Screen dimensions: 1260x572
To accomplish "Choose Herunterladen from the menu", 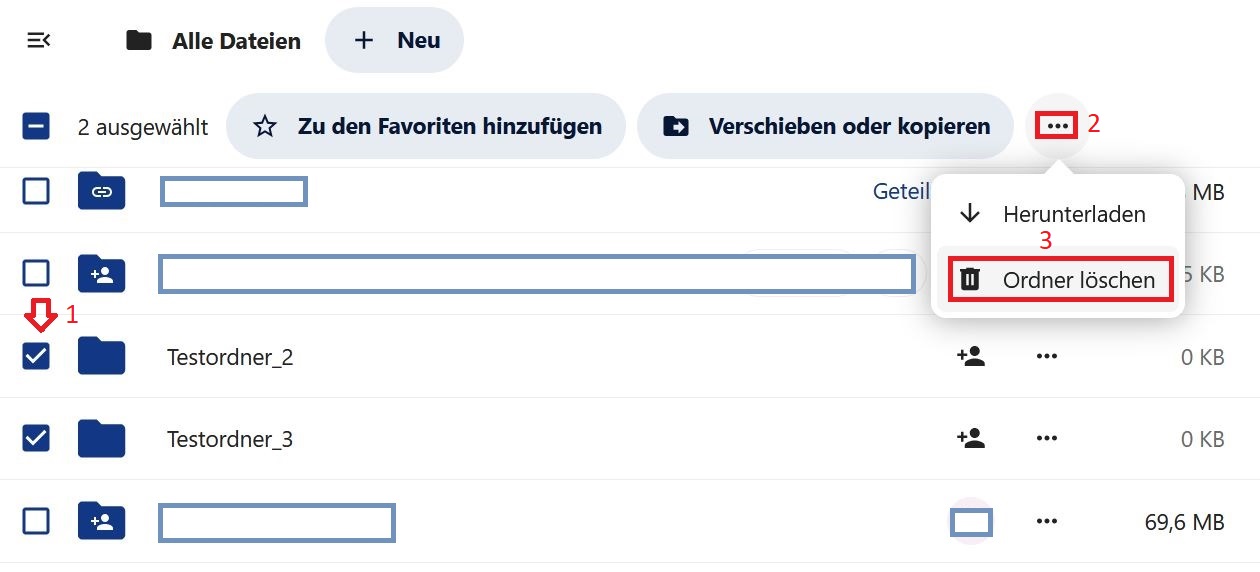I will (x=1058, y=214).
